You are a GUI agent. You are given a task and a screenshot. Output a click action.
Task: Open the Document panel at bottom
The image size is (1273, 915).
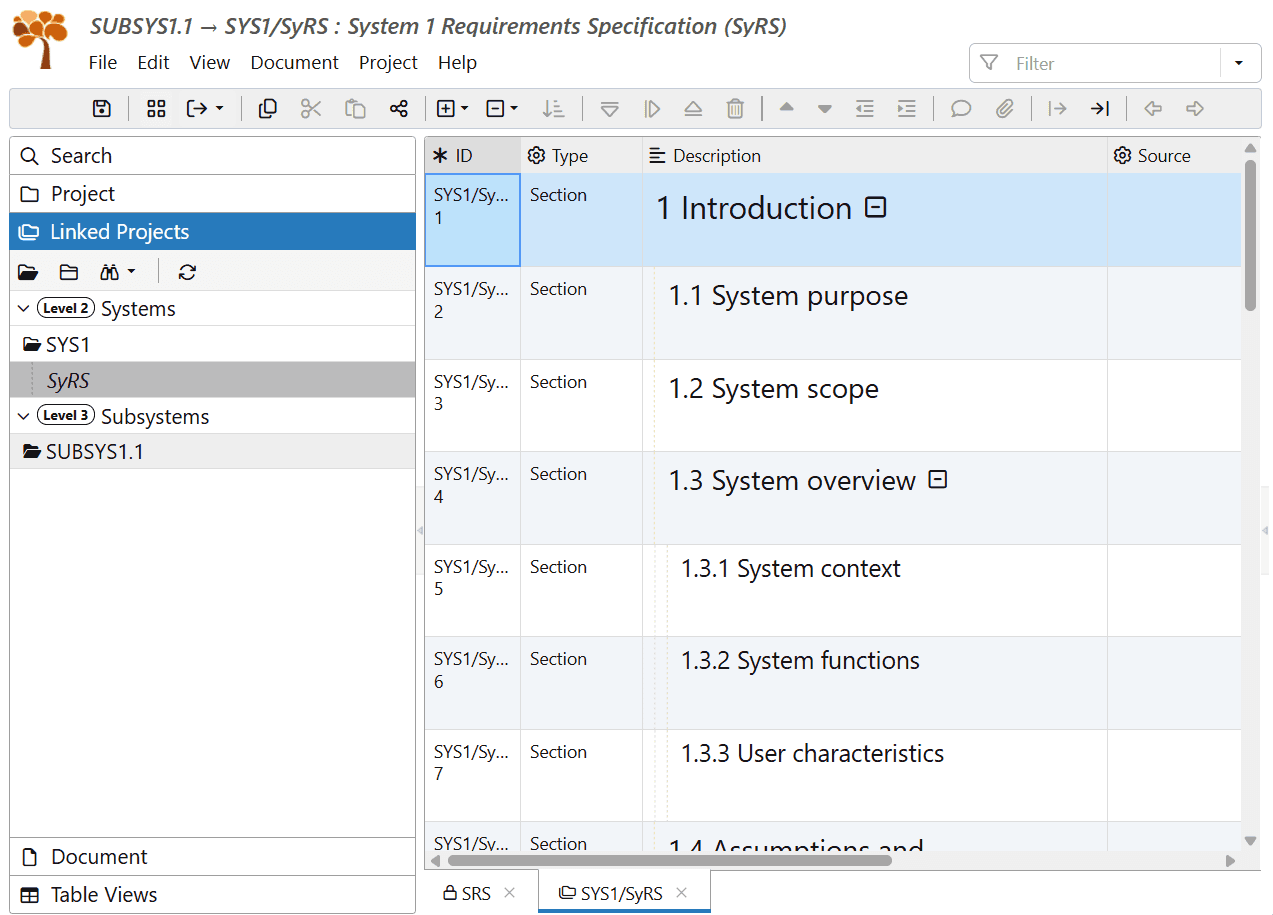[212, 857]
